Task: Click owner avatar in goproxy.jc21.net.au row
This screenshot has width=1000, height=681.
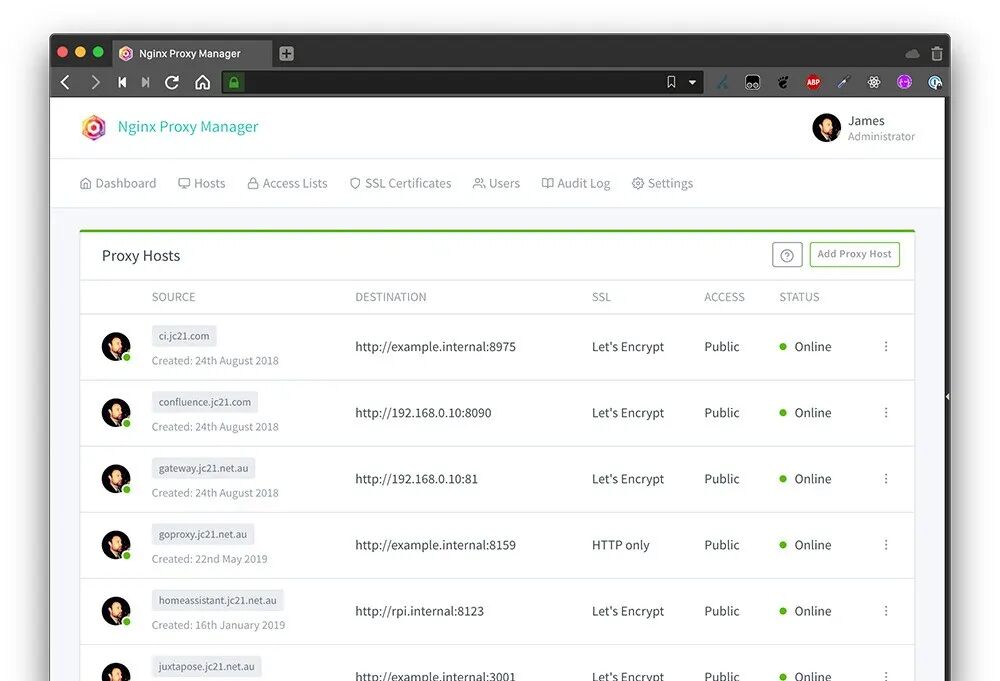Action: pos(116,545)
